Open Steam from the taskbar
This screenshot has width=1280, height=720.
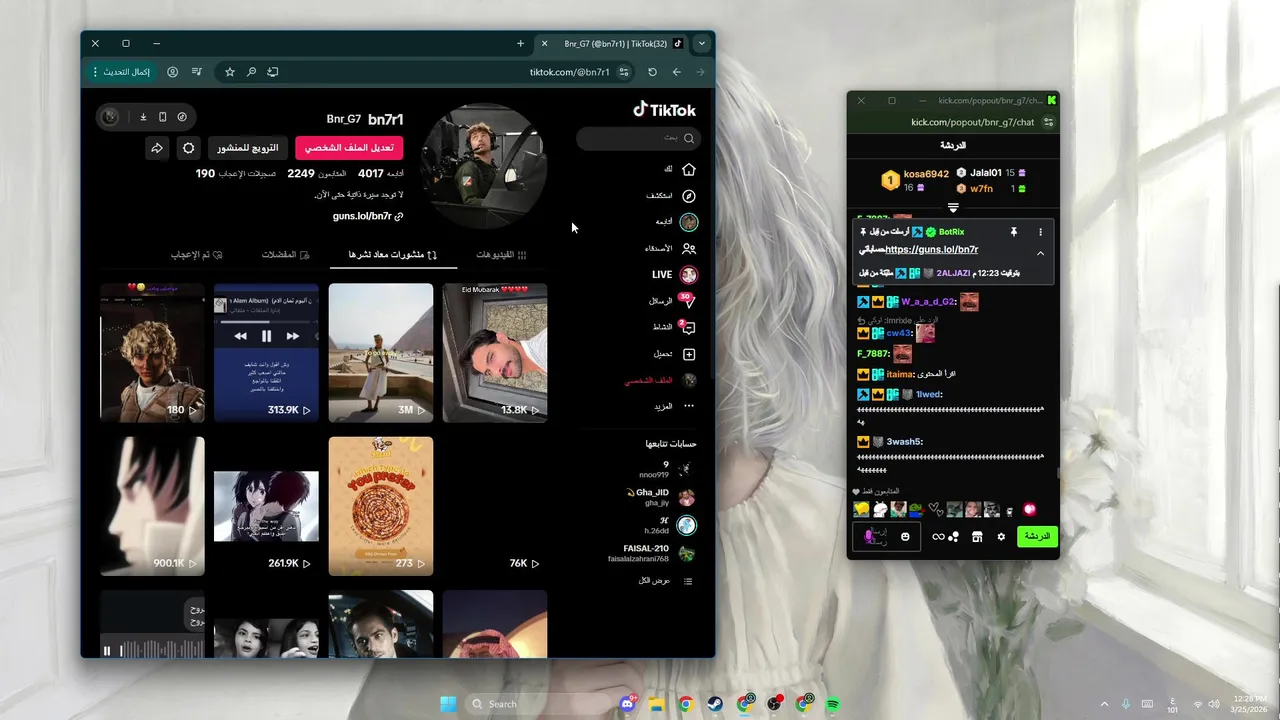pyautogui.click(x=715, y=704)
